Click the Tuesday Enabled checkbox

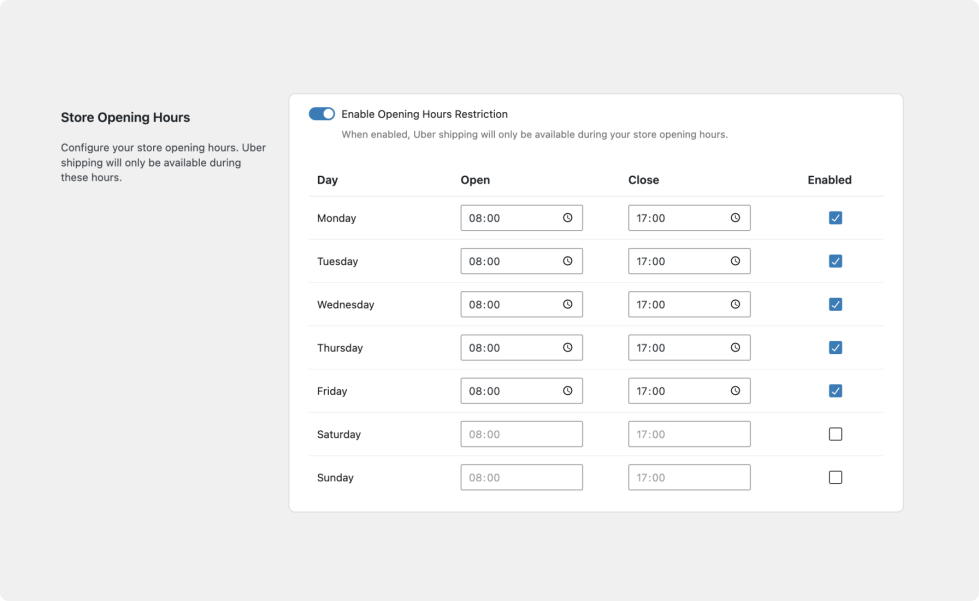click(835, 261)
